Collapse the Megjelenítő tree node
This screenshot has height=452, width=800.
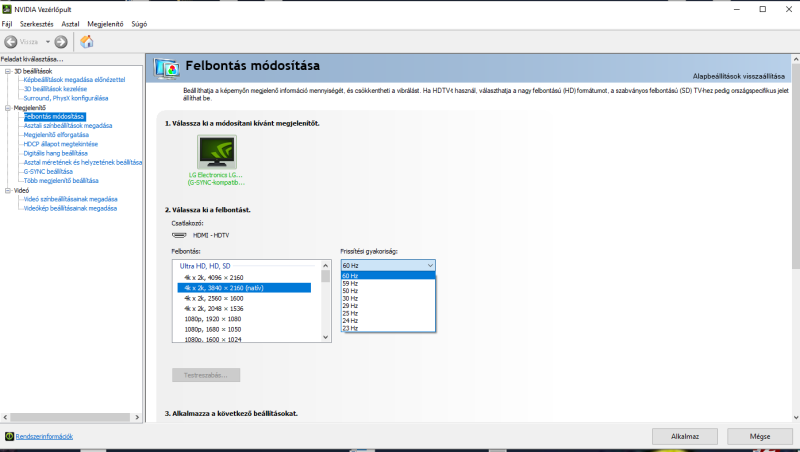[x=8, y=108]
